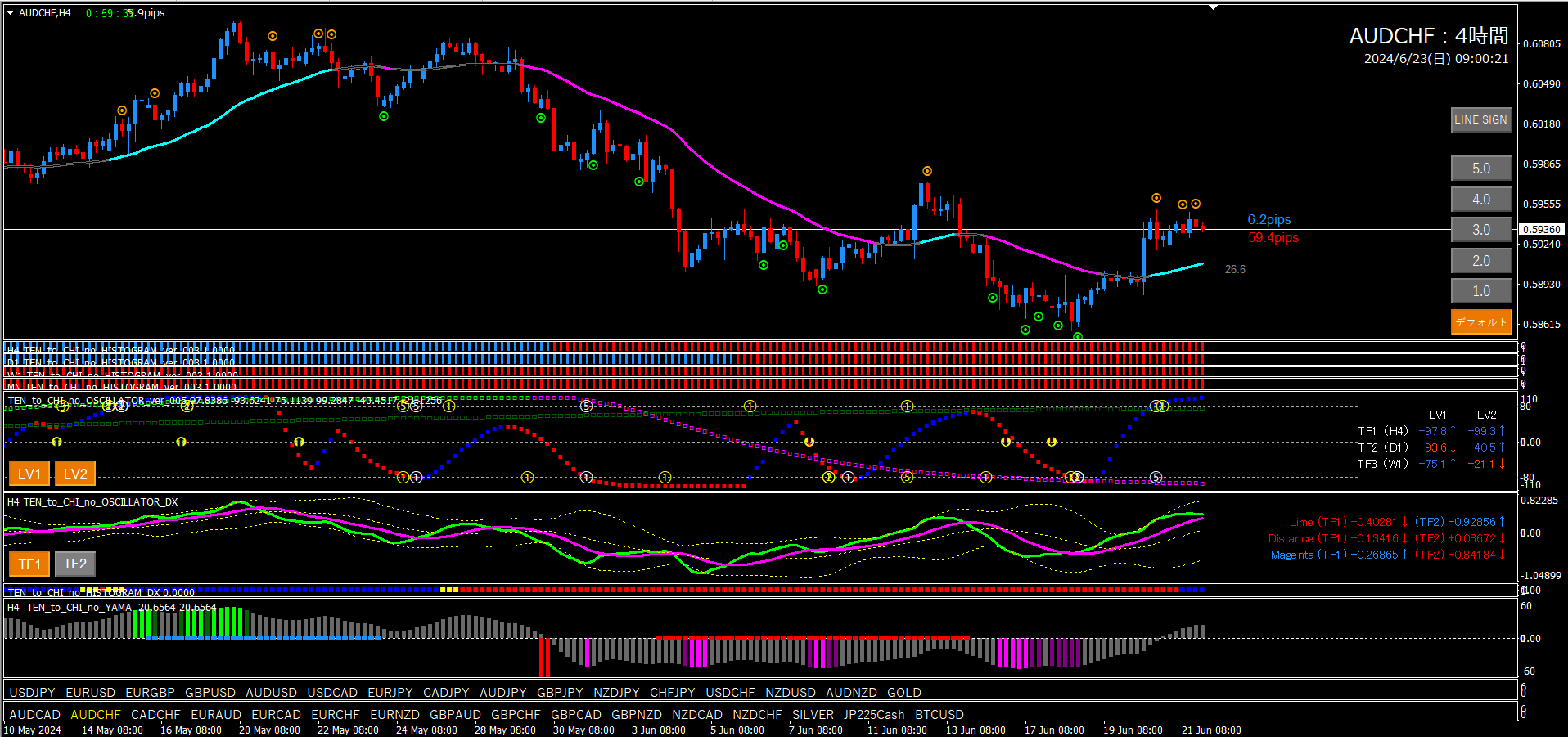Show the BTCUSD chart
Viewport: 1568px width, 737px height.
939,715
